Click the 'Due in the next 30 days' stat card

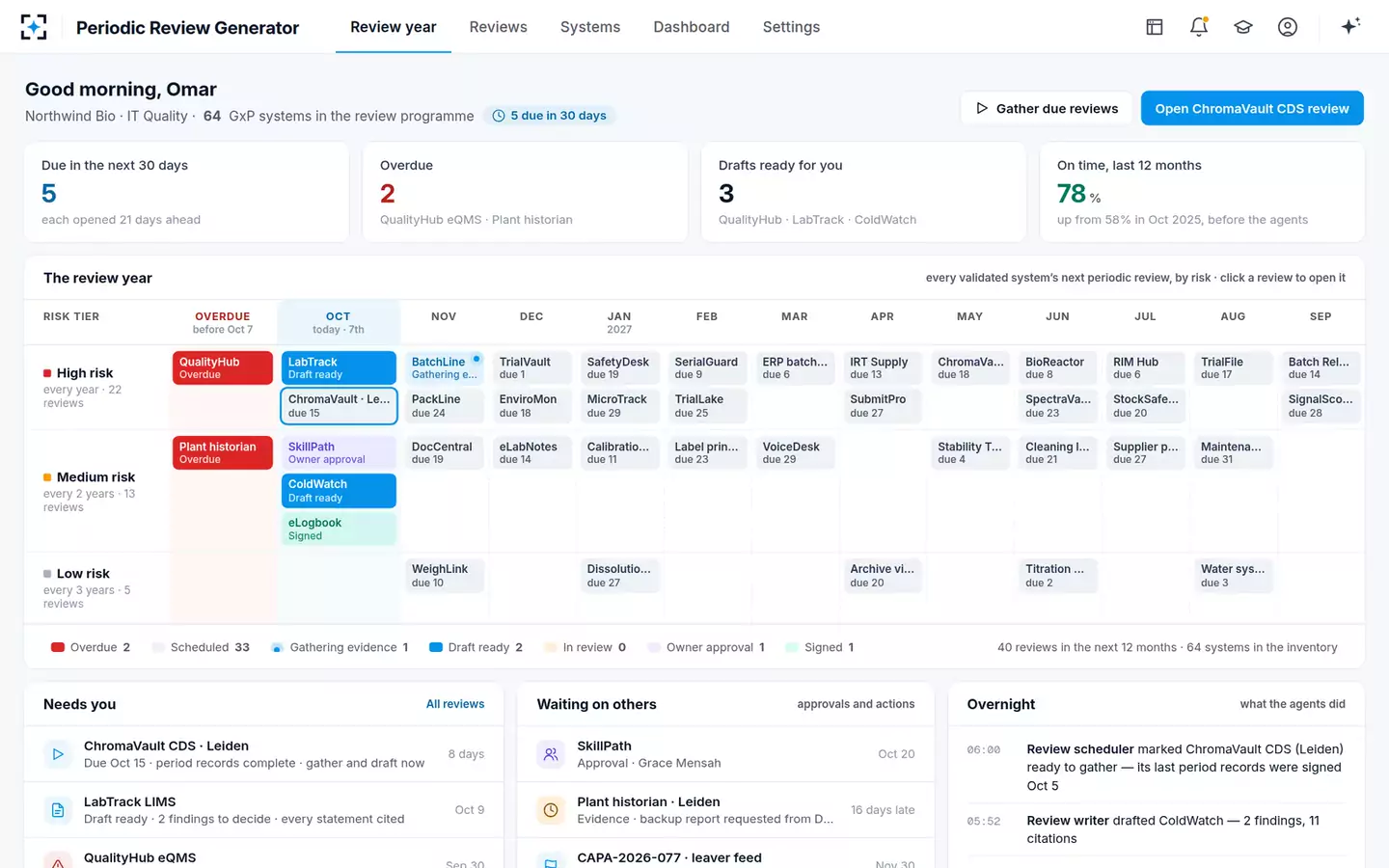click(x=186, y=192)
